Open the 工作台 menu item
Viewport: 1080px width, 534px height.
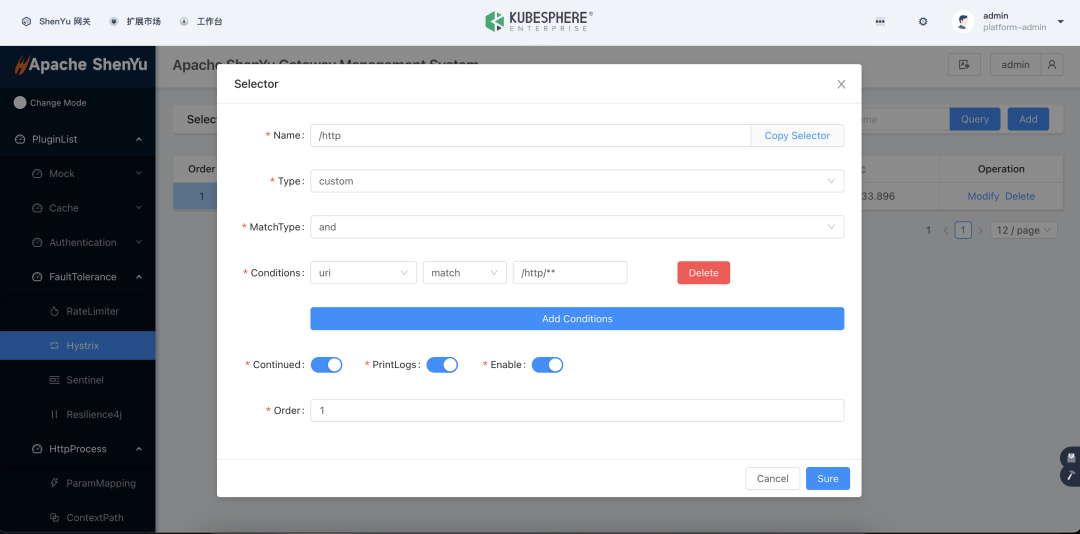coord(200,21)
